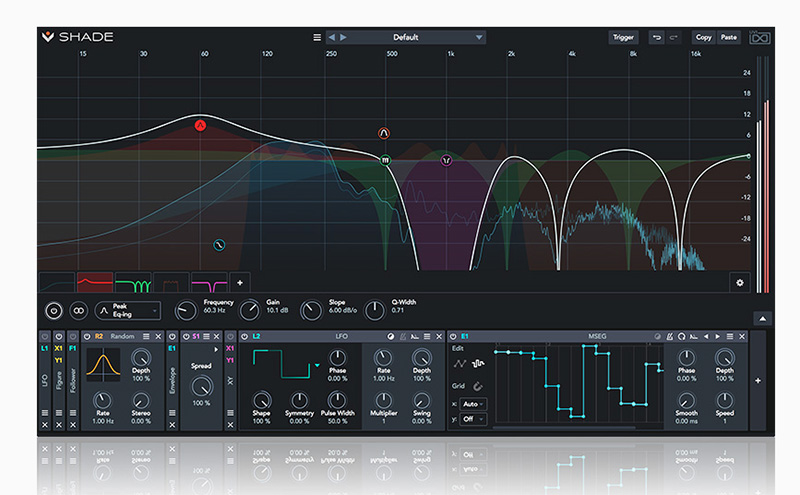The width and height of the screenshot is (800, 495).
Task: Open the L2 LFO modulator menu
Action: click(427, 337)
